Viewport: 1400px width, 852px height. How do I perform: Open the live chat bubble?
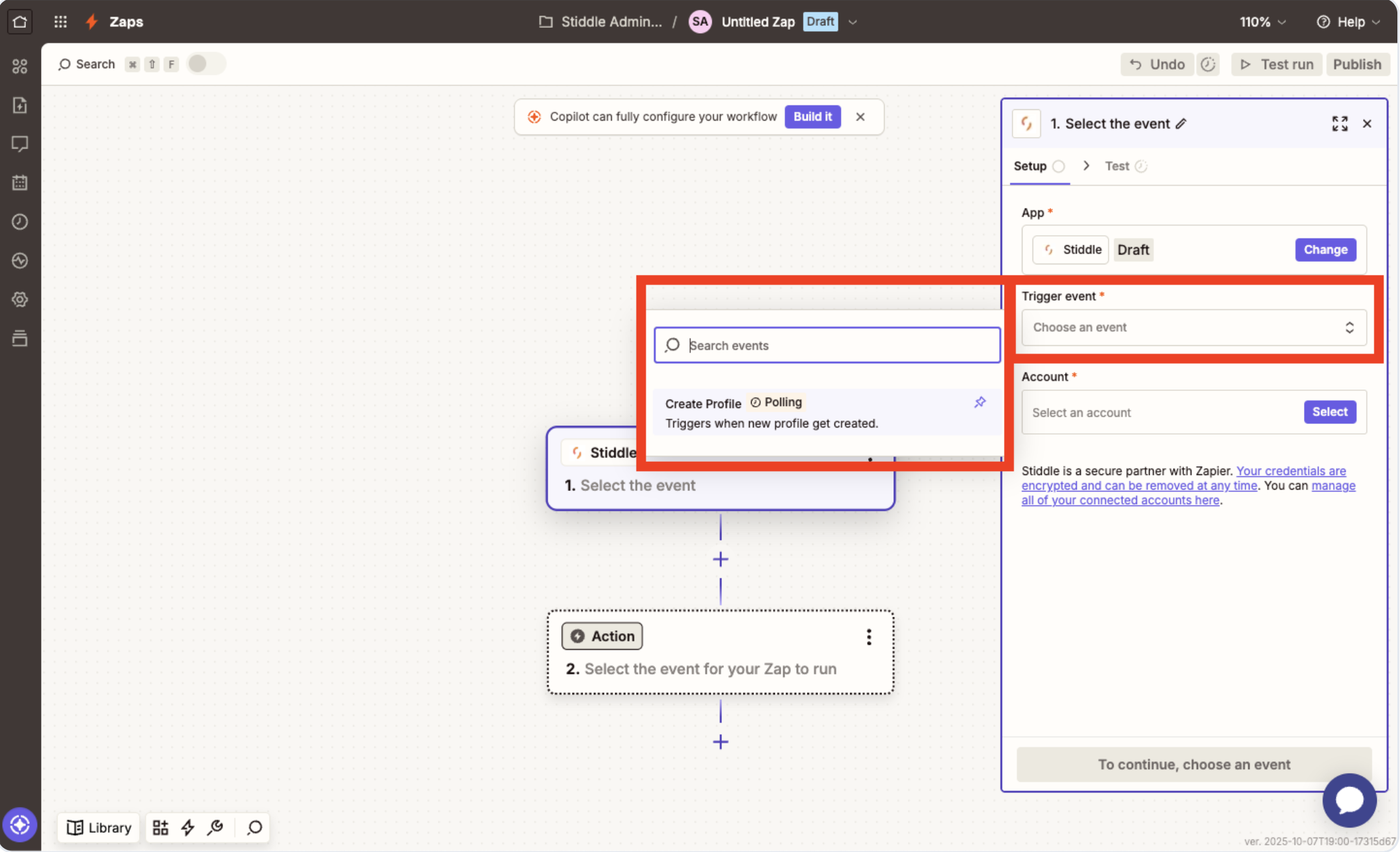coord(1349,800)
